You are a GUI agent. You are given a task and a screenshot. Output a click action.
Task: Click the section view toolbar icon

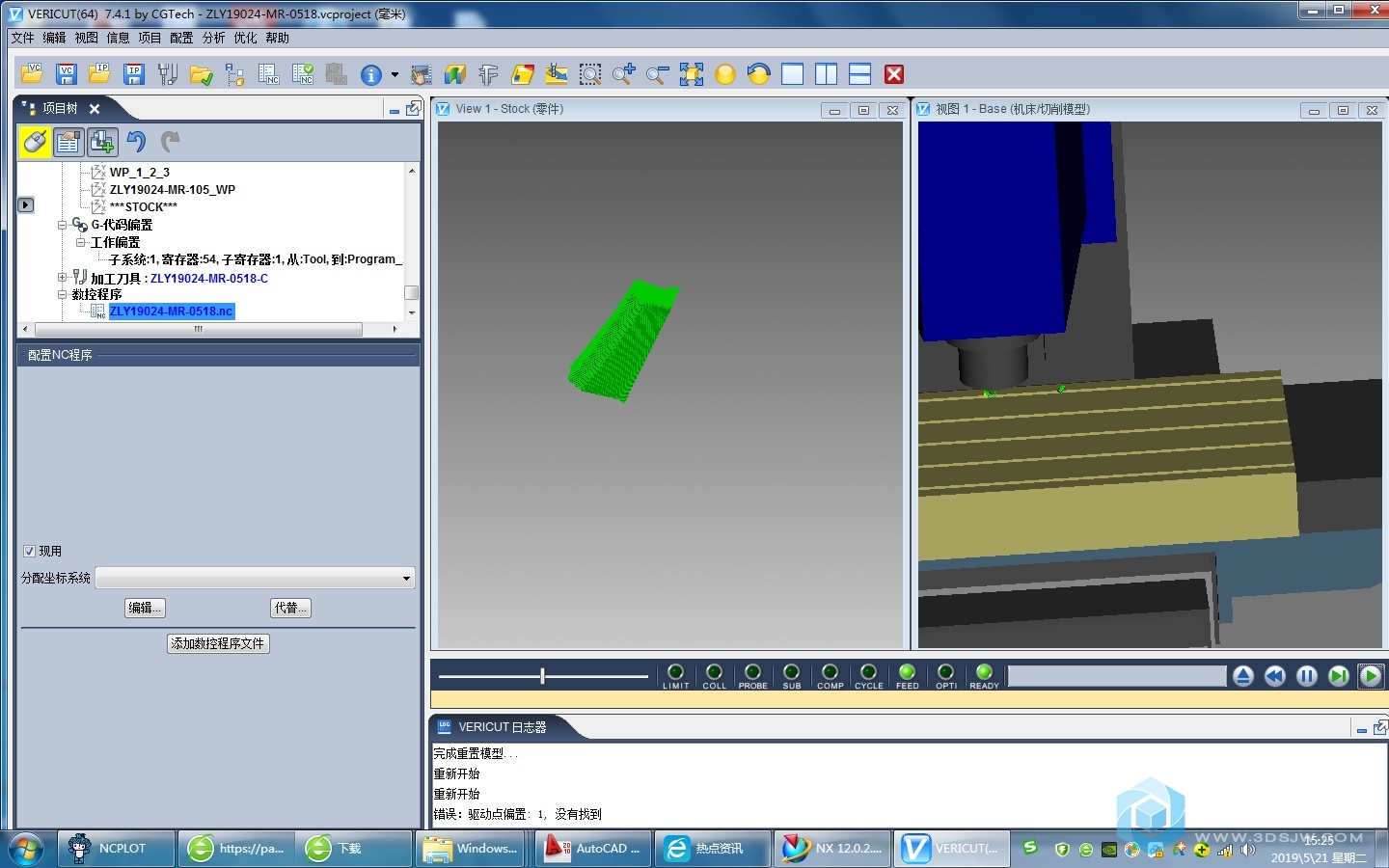[x=455, y=74]
